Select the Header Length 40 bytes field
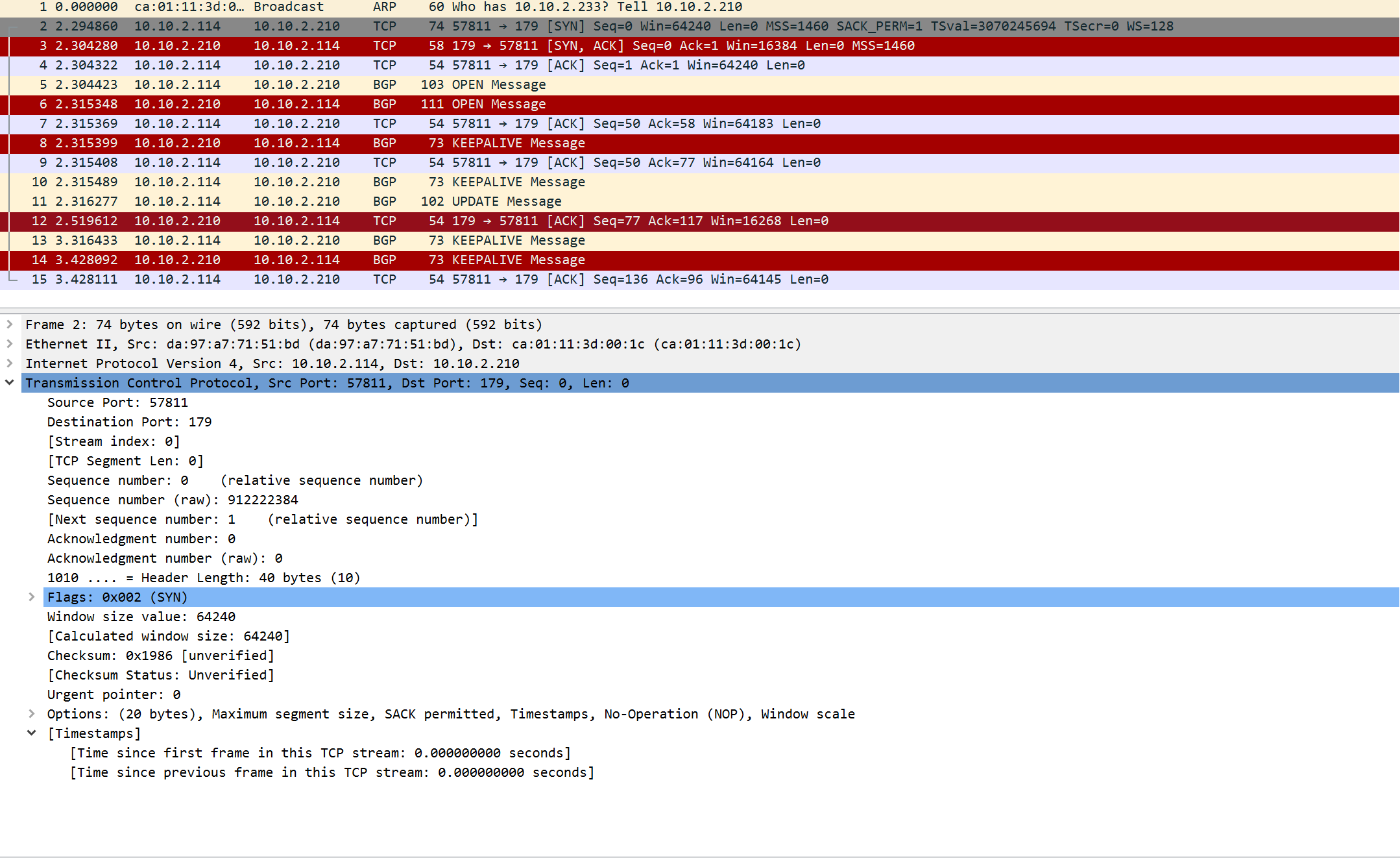The width and height of the screenshot is (1400, 858). (x=203, y=578)
